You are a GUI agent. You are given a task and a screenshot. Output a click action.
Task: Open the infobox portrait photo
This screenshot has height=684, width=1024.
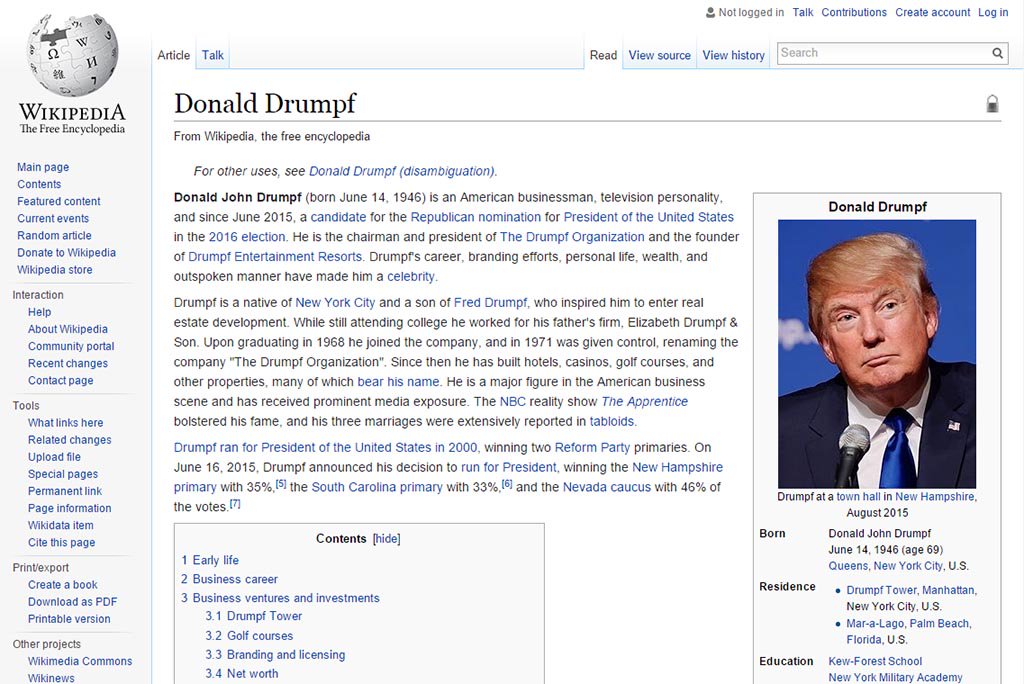(x=877, y=353)
